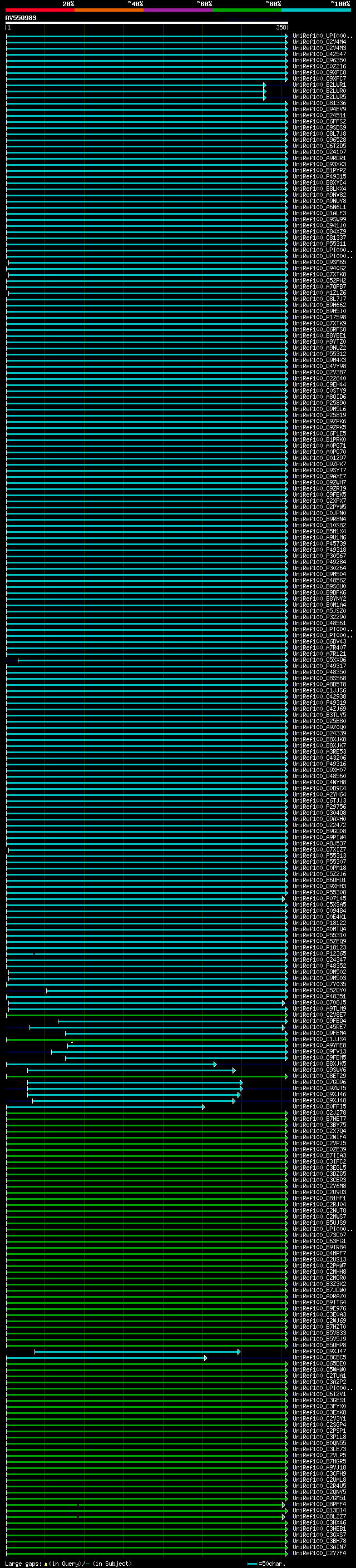The width and height of the screenshot is (356, 1568).
Task: Click the query end position 358
Action: point(280,27)
